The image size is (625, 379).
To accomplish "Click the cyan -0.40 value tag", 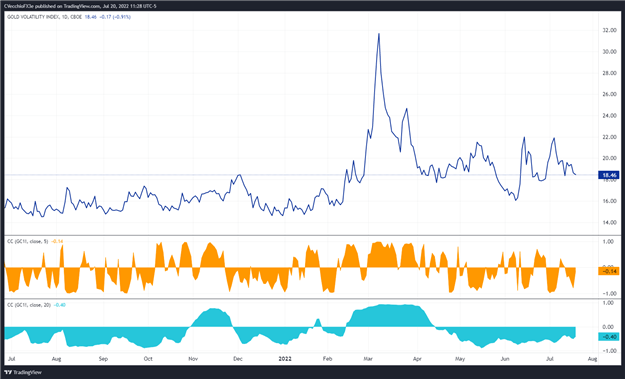I will 609,337.
